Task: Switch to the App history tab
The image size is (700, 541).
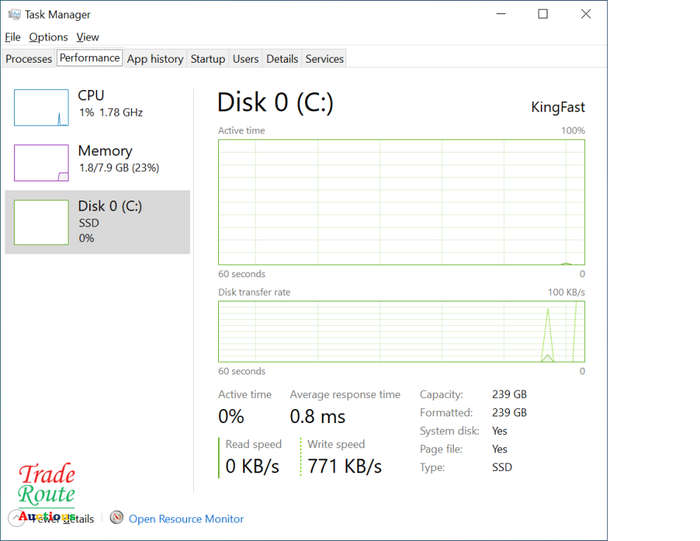Action: point(155,58)
